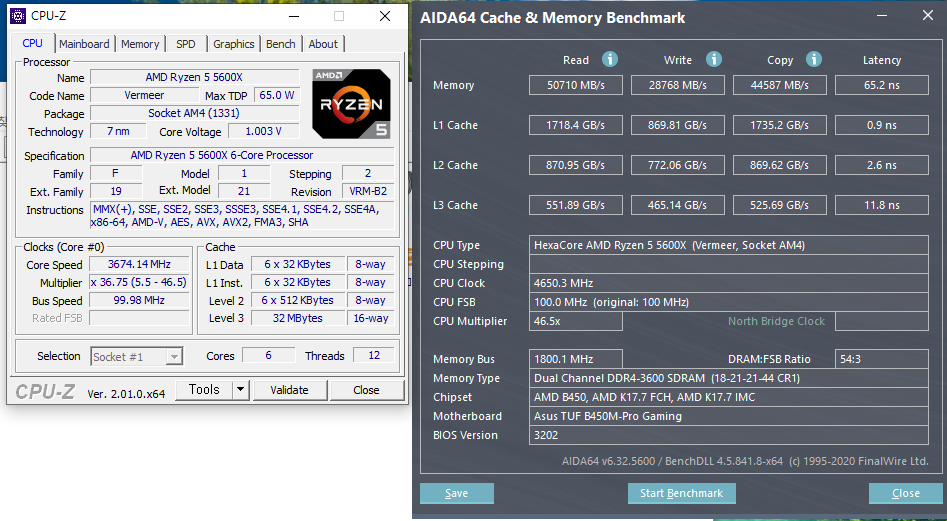Click the Memory Latency value 65.2 ns
The width and height of the screenshot is (947, 521).
882,85
